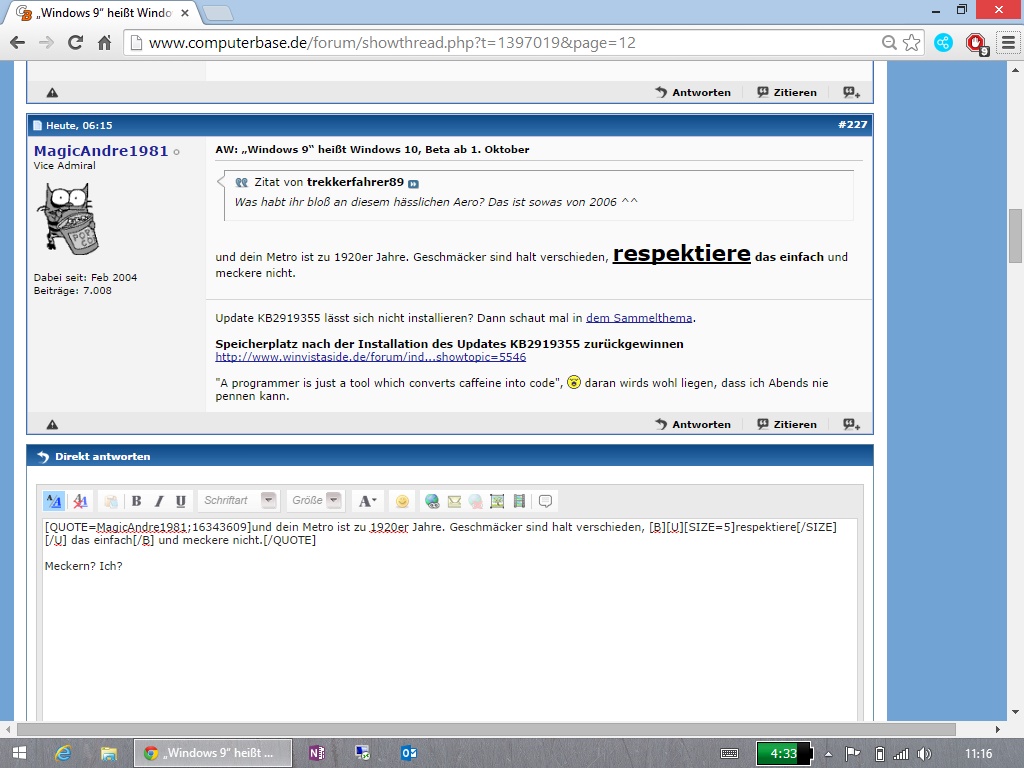Screen dimensions: 1024x768
Task: Bookmark this page with the star icon
Action: point(912,43)
